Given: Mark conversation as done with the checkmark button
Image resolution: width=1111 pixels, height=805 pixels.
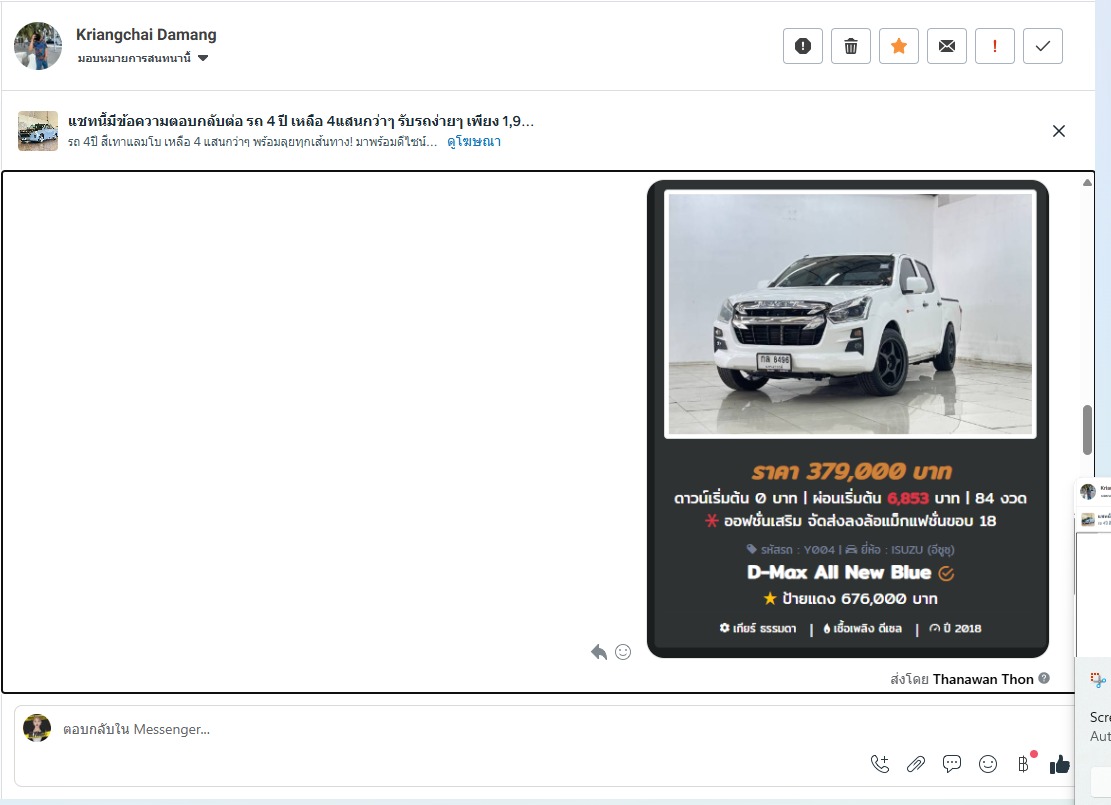Looking at the screenshot, I should pyautogui.click(x=1043, y=46).
